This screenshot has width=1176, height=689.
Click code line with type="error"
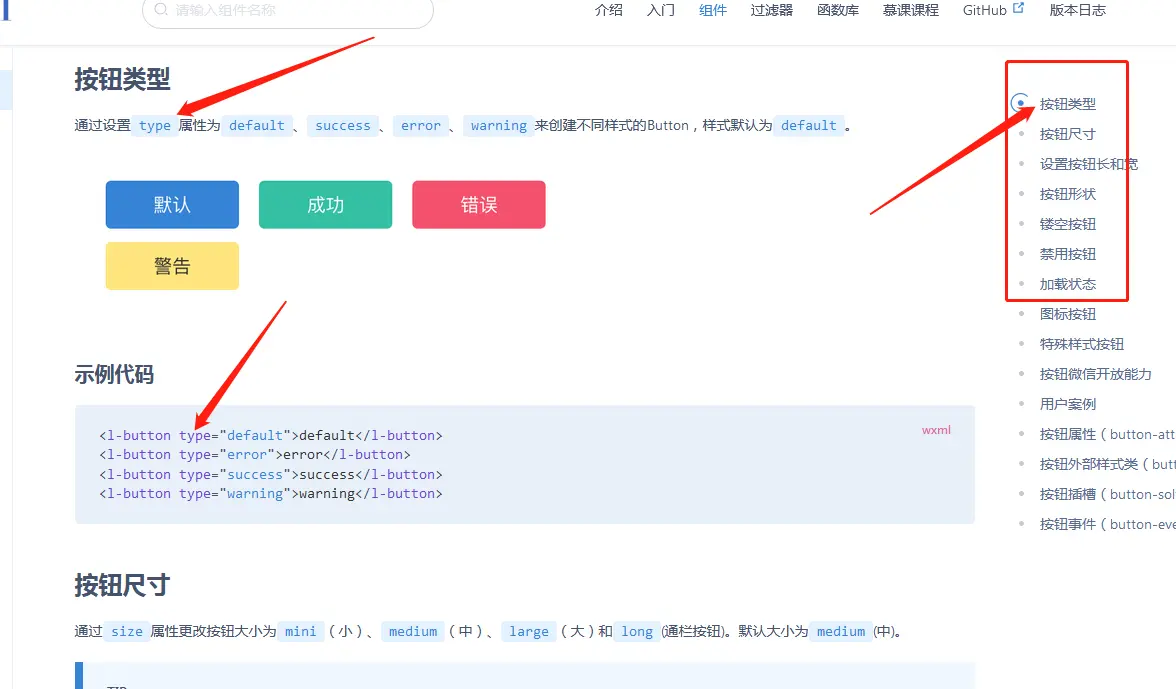(x=255, y=454)
